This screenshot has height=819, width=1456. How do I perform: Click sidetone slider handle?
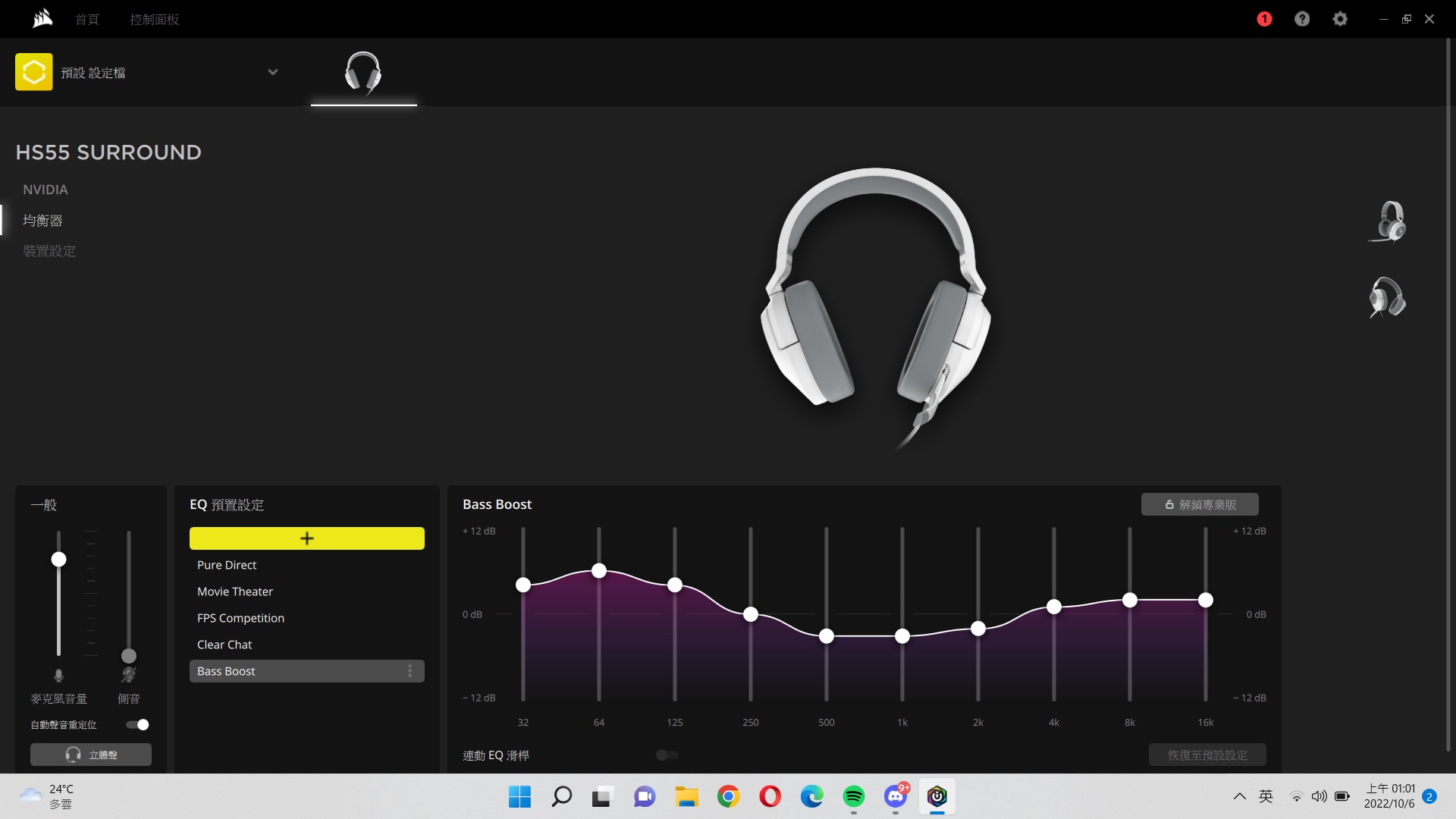[129, 656]
